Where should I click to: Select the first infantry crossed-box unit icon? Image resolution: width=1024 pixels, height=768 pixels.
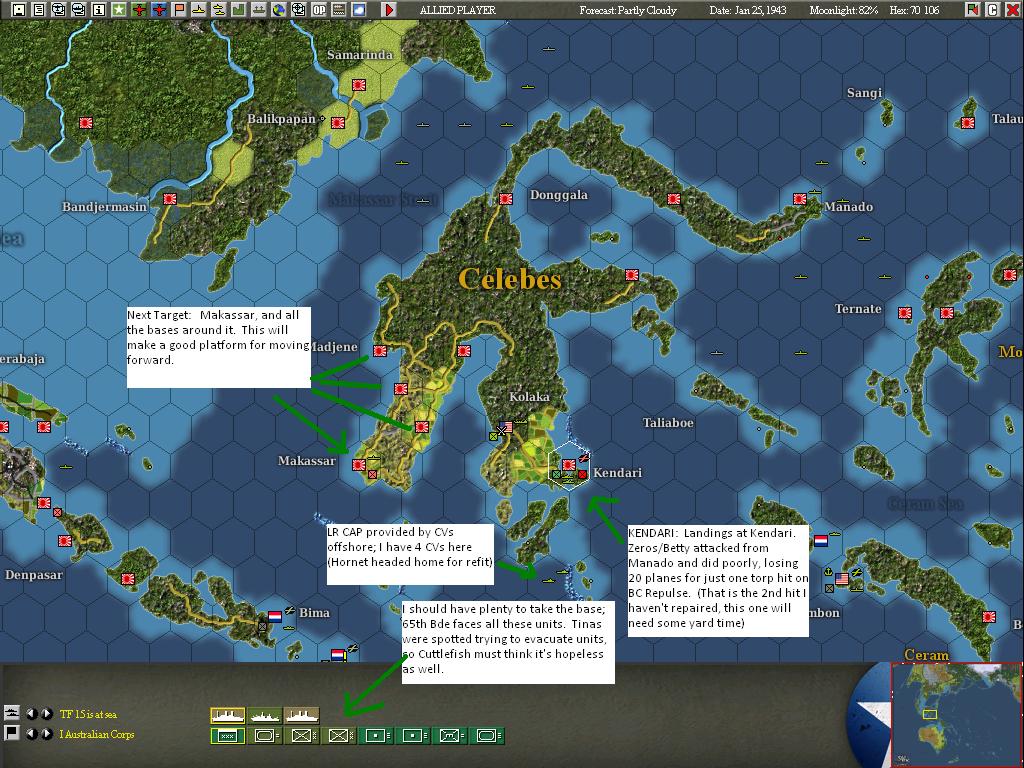302,736
